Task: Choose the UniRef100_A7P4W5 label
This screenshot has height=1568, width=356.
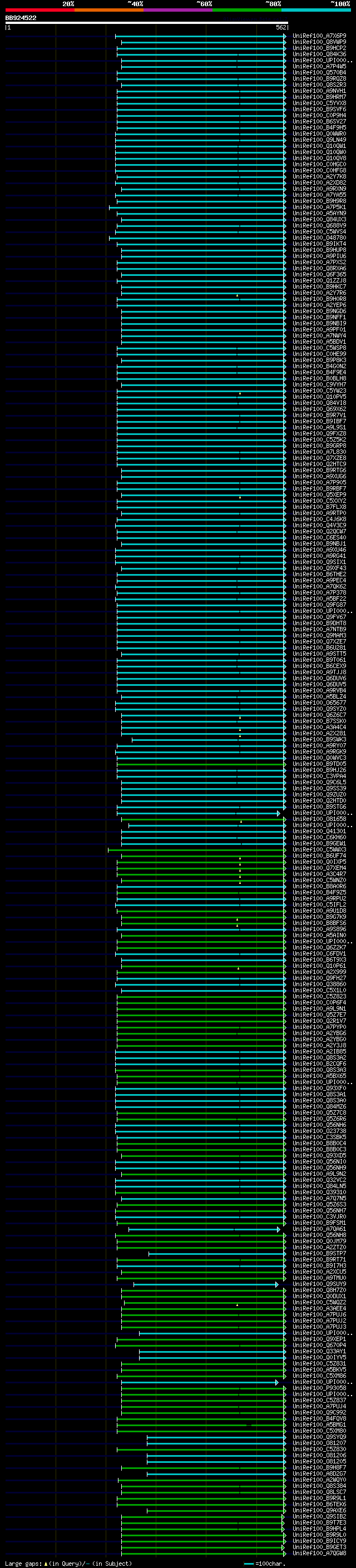Action: [319, 66]
